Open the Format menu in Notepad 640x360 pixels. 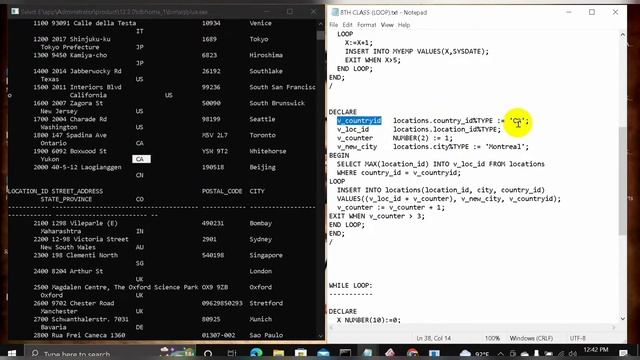tap(367, 25)
